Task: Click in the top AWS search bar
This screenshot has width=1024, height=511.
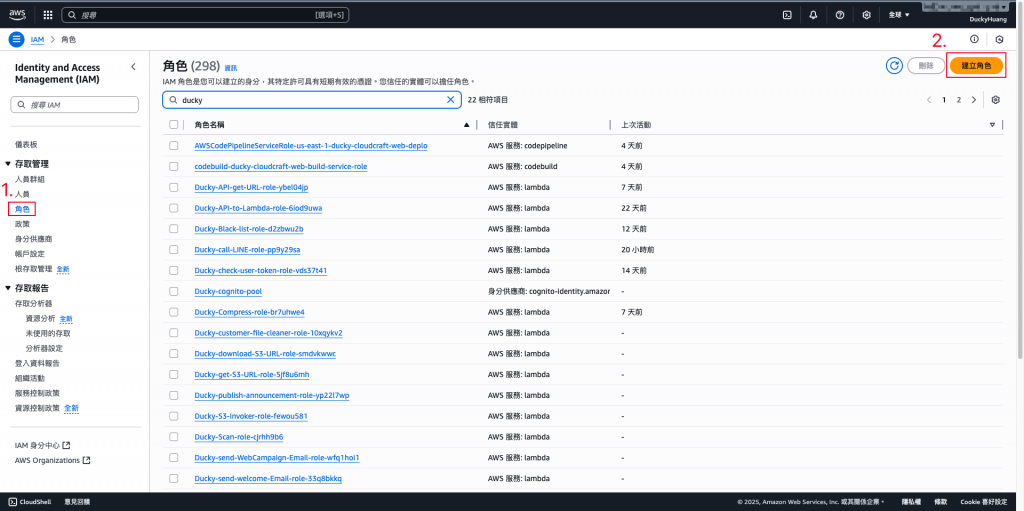Action: tap(204, 14)
